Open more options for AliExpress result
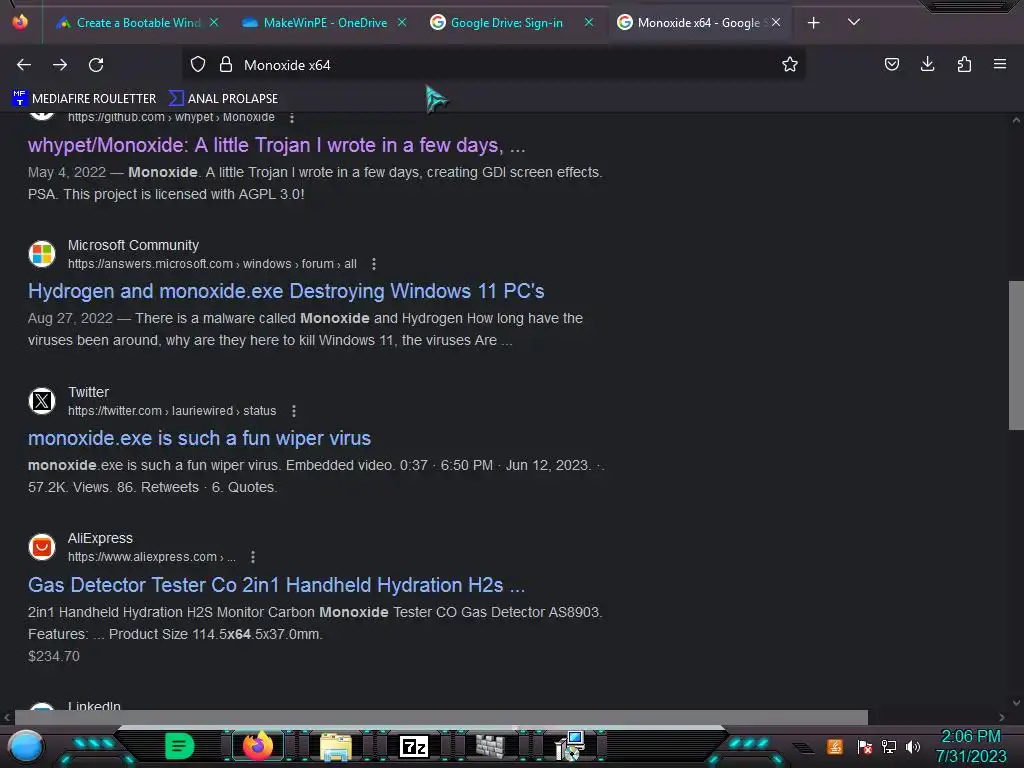This screenshot has width=1024, height=768. (x=253, y=557)
